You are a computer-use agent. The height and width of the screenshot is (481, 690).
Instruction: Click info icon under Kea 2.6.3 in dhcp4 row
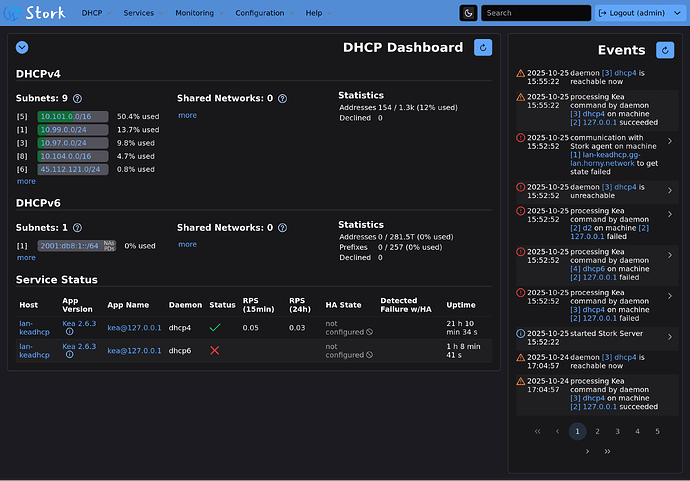(70, 331)
